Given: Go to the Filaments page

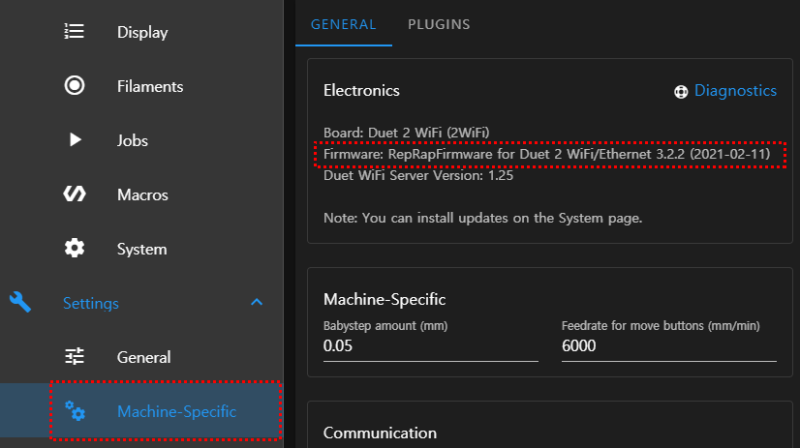Looking at the screenshot, I should pyautogui.click(x=150, y=86).
